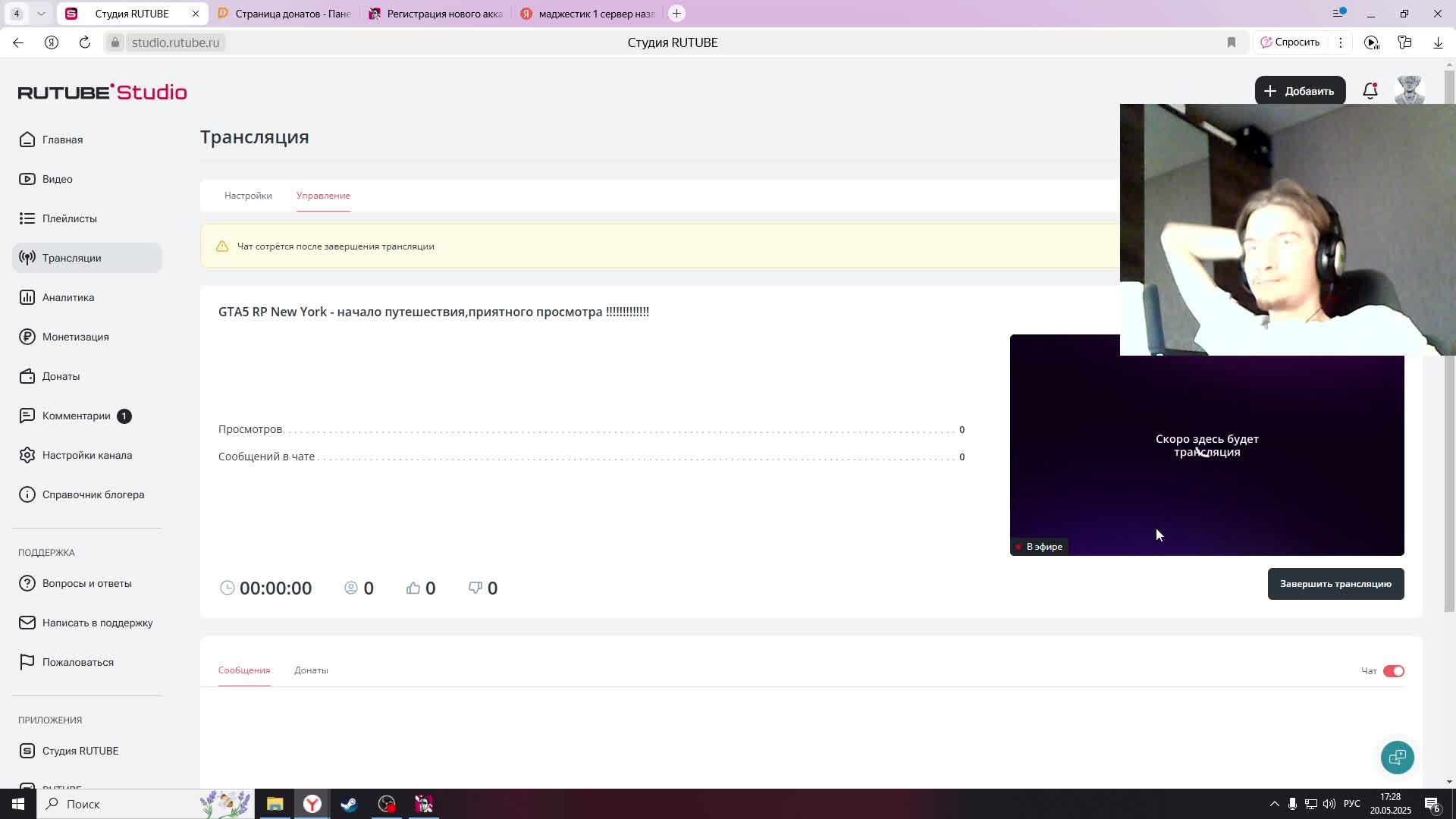Select the Донаты tab in chat panel

(x=311, y=670)
